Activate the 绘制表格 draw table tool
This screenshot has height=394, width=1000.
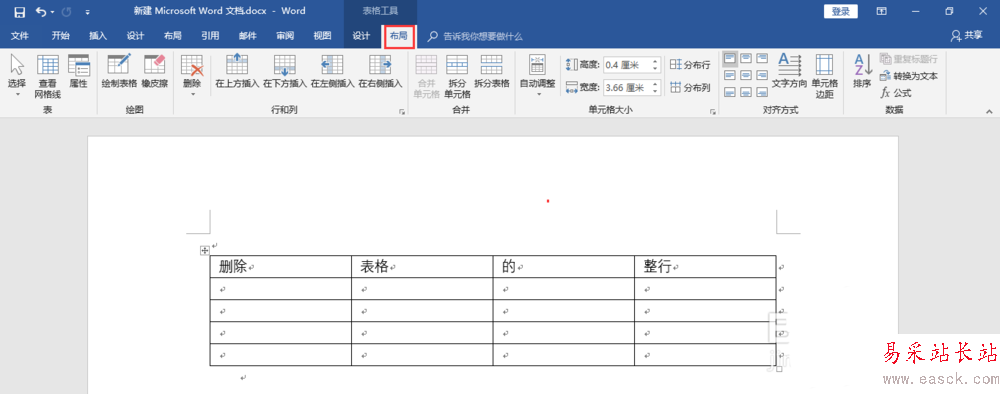119,71
